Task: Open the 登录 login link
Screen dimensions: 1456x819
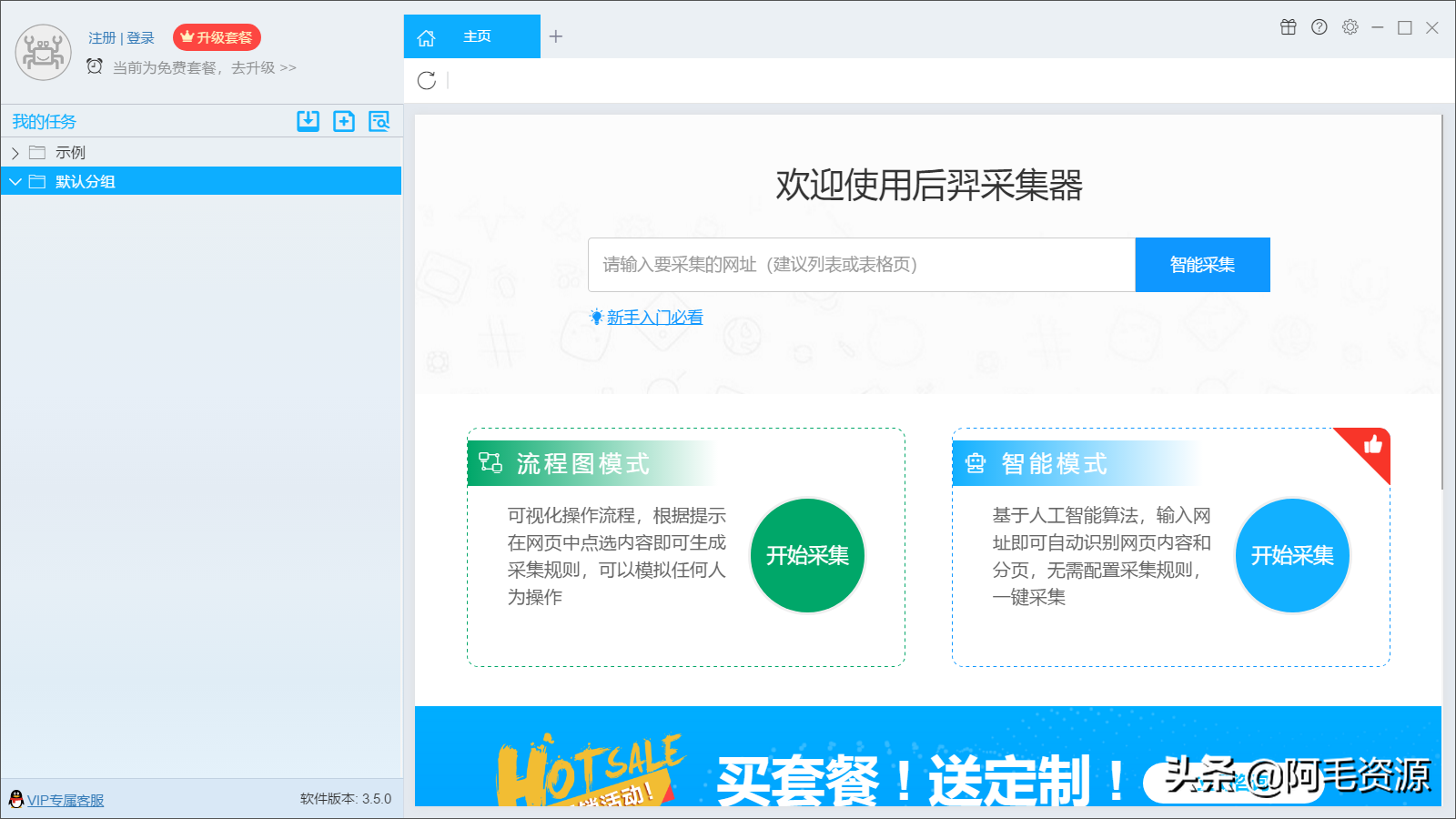Action: (140, 38)
